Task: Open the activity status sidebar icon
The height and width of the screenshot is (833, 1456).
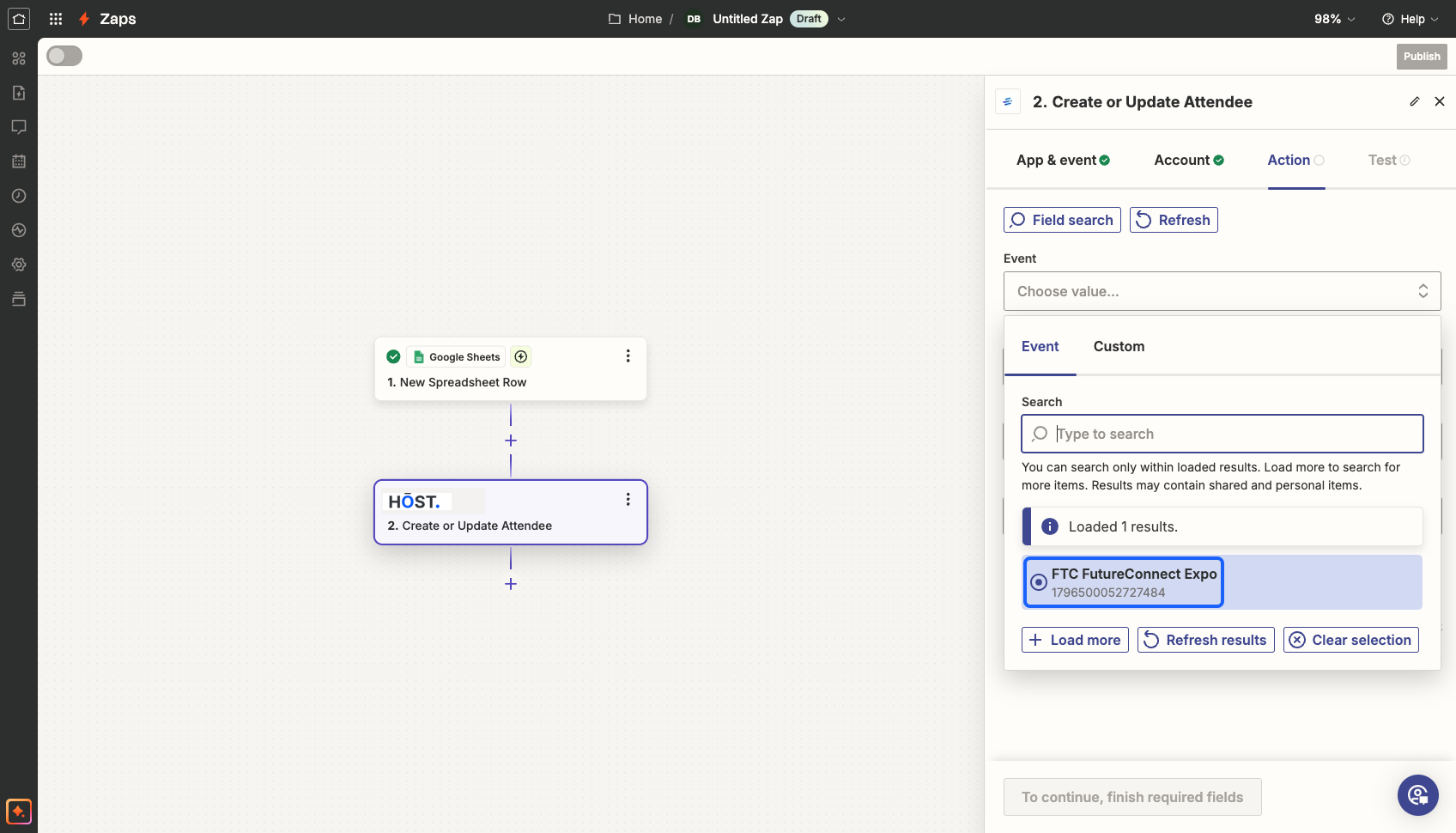Action: 19,230
